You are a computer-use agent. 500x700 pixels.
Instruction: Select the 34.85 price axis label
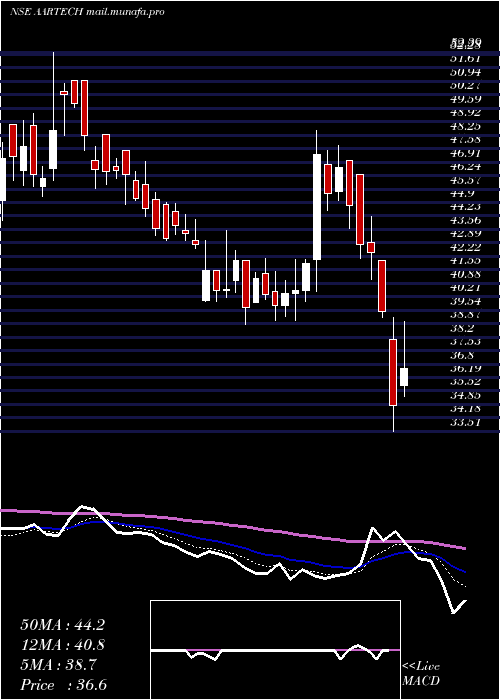(x=466, y=395)
